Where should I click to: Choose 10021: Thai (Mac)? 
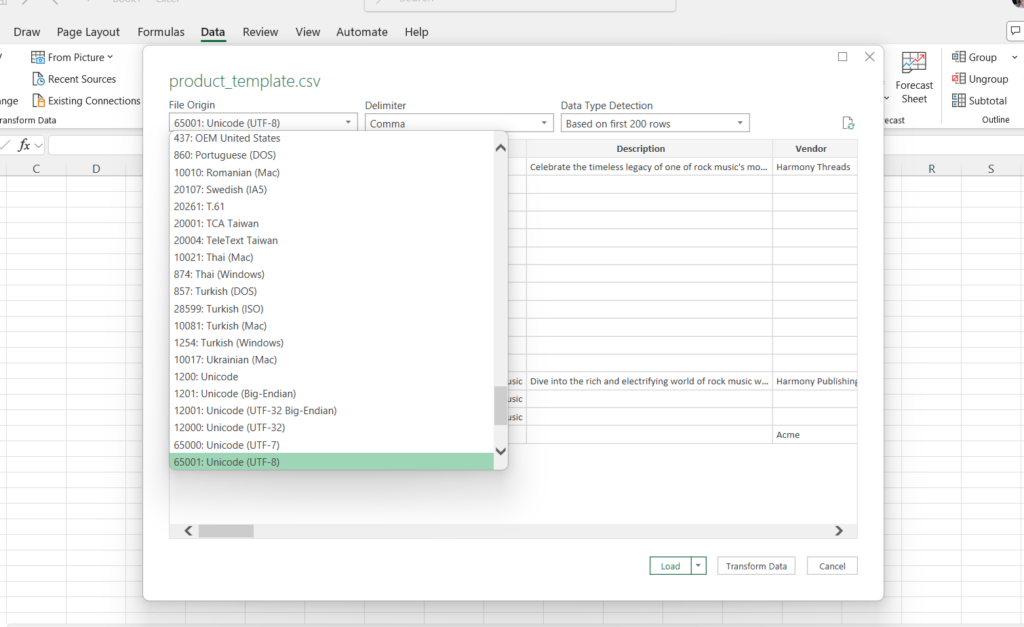(332, 257)
